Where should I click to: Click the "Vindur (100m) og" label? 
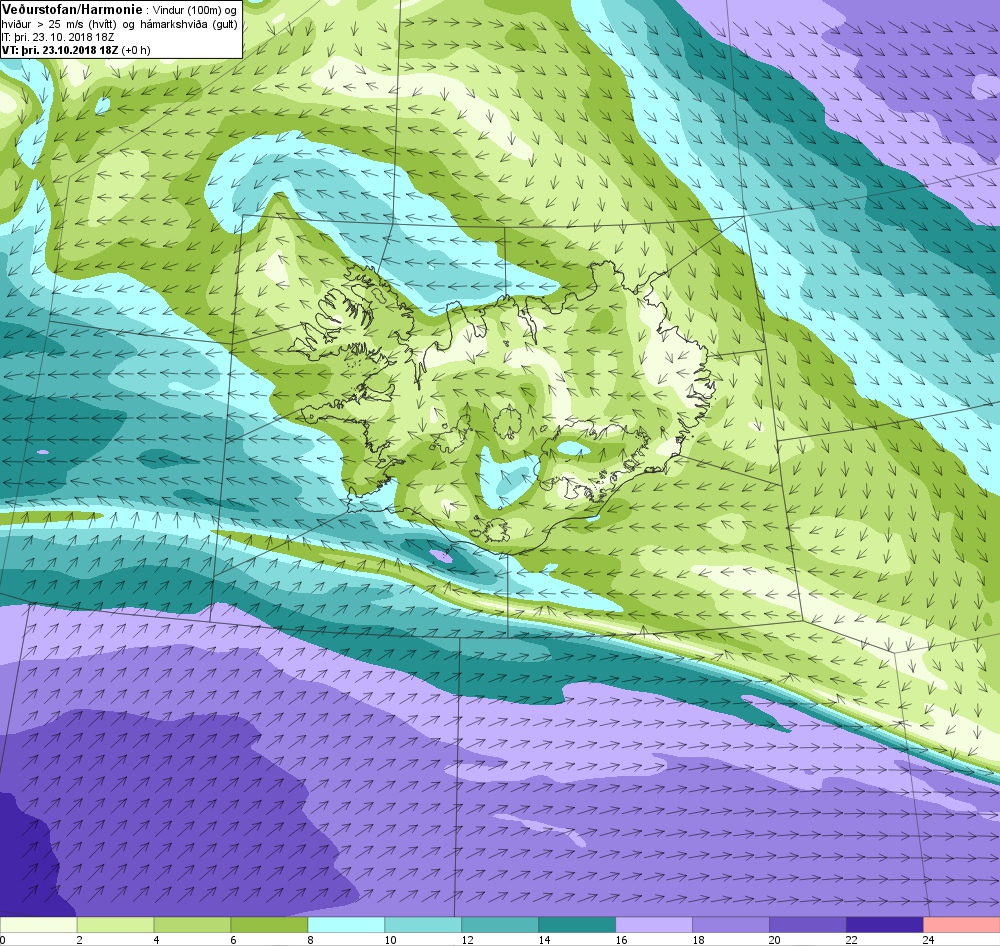tap(195, 11)
